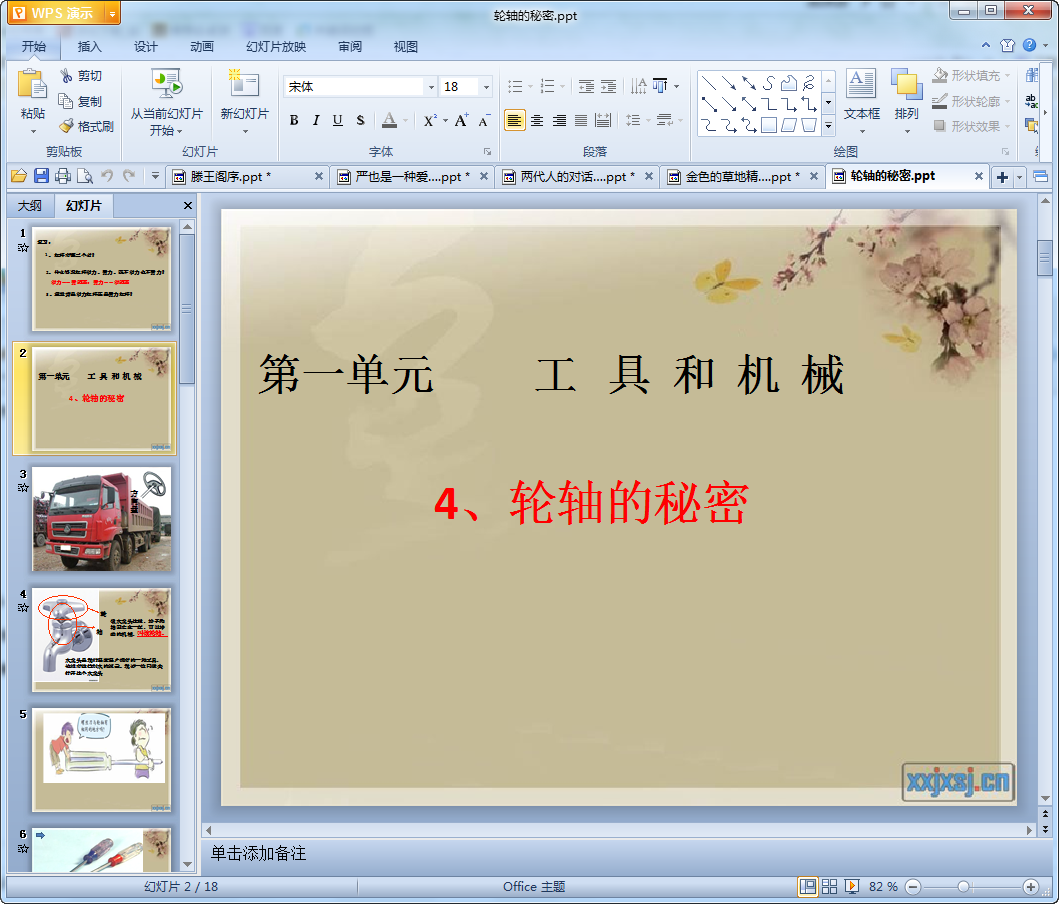Viewport: 1059px width, 904px height.
Task: Select slide 5 cartoon thumbnail
Action: point(102,759)
